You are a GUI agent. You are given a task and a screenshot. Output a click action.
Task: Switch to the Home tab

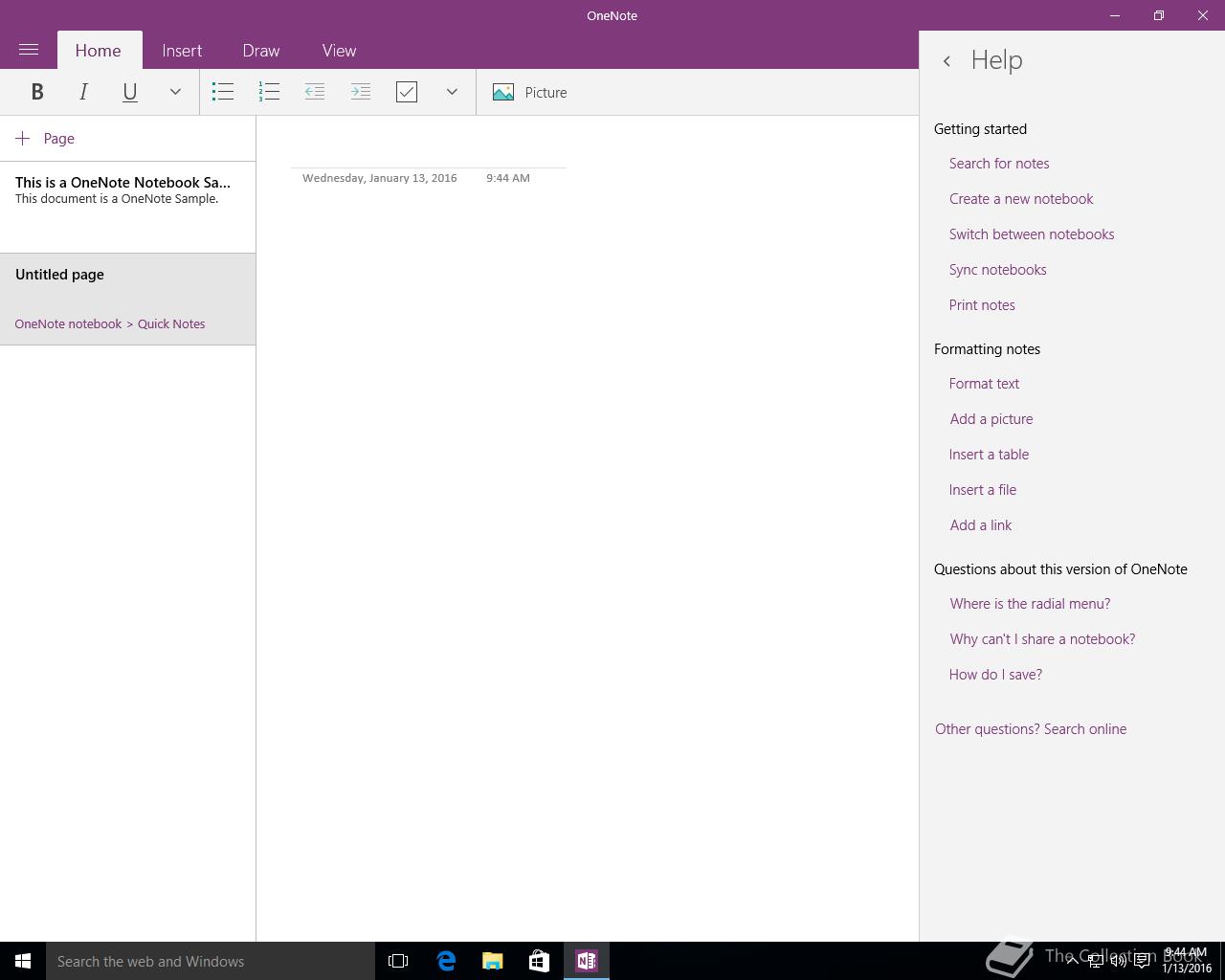tap(99, 51)
